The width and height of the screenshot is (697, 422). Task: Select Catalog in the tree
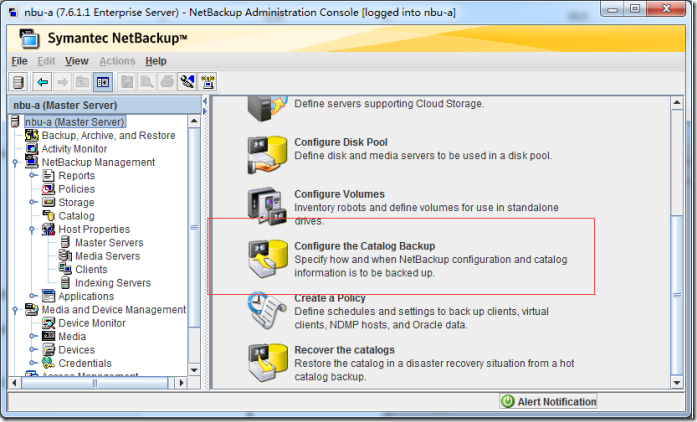pos(76,216)
